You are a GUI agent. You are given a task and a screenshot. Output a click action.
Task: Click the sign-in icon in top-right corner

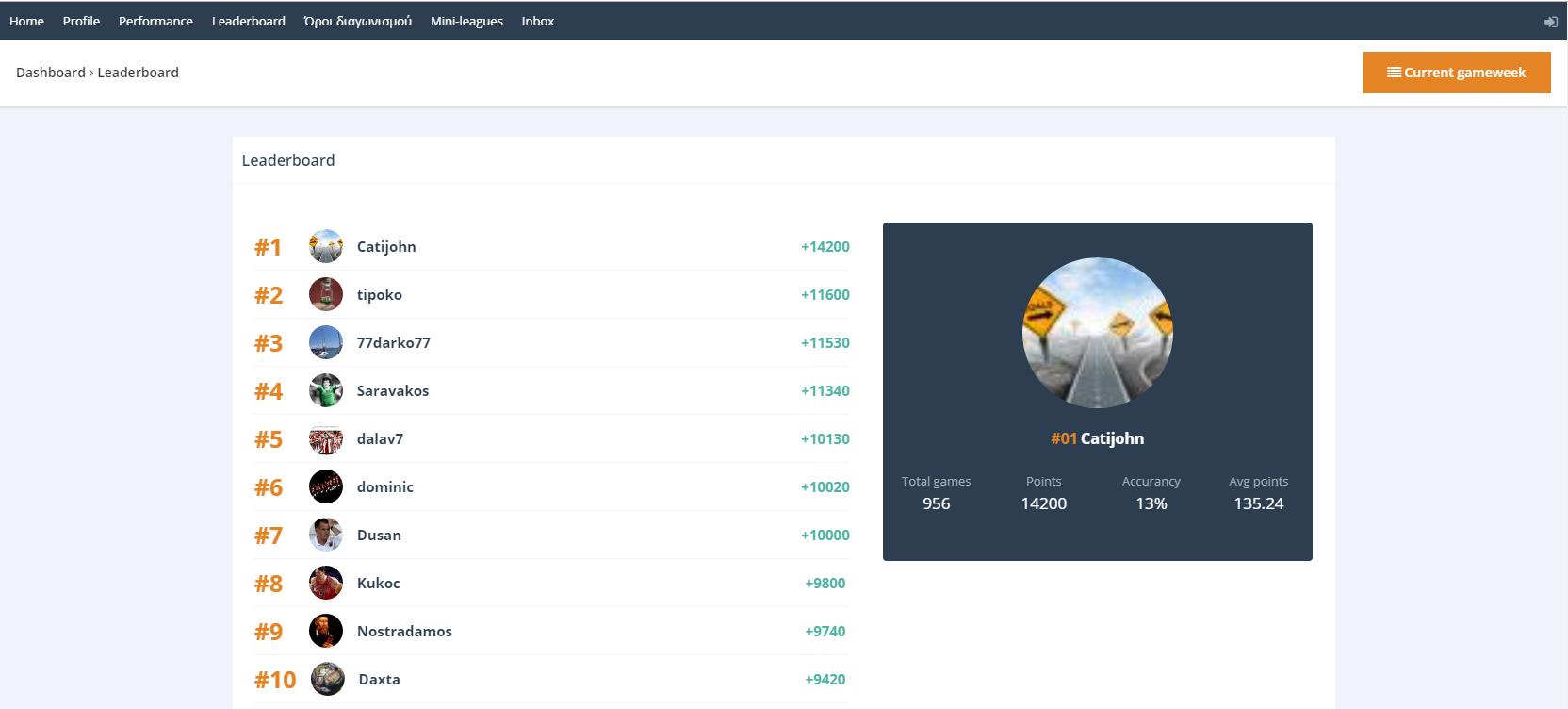point(1550,22)
